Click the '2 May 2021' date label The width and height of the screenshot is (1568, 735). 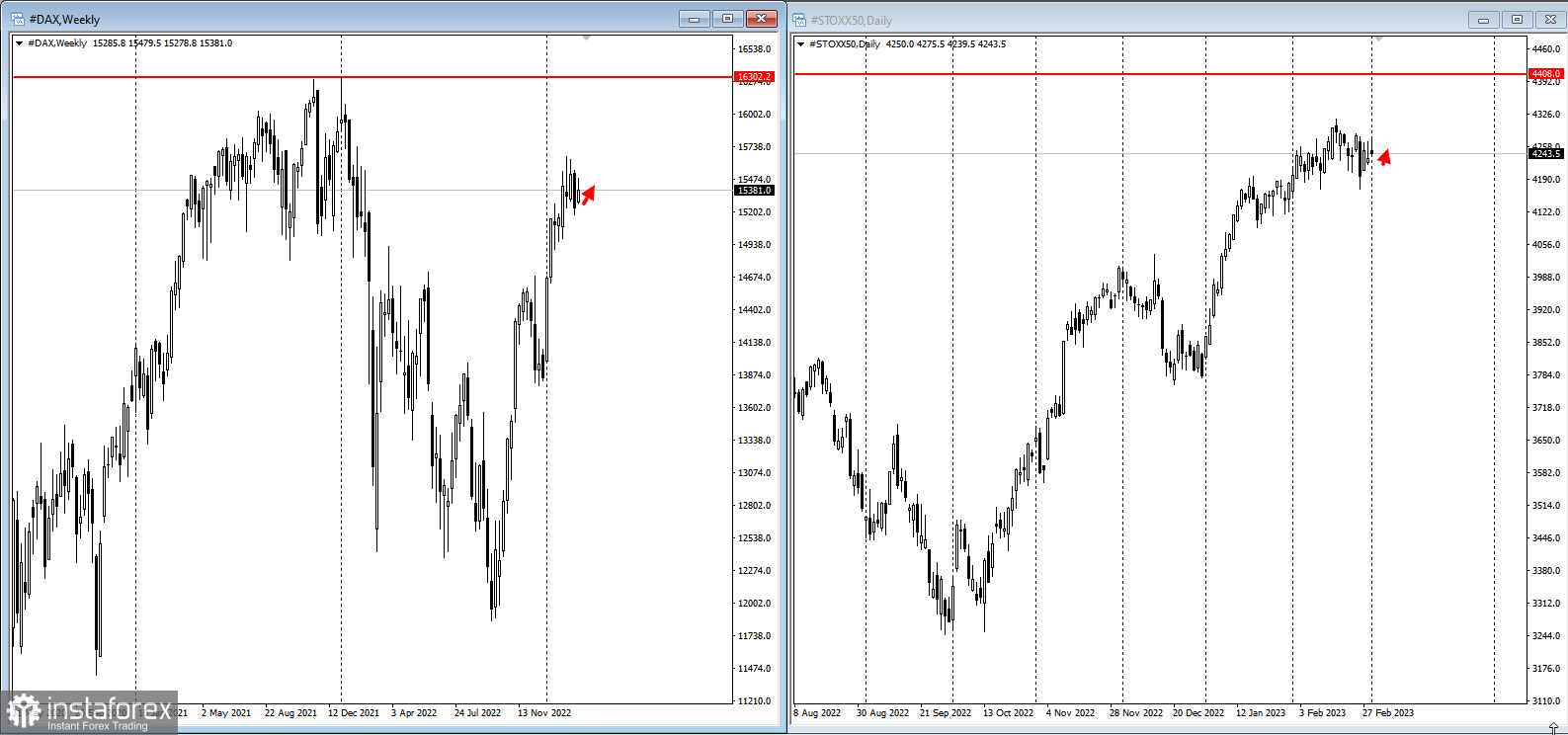coord(226,713)
